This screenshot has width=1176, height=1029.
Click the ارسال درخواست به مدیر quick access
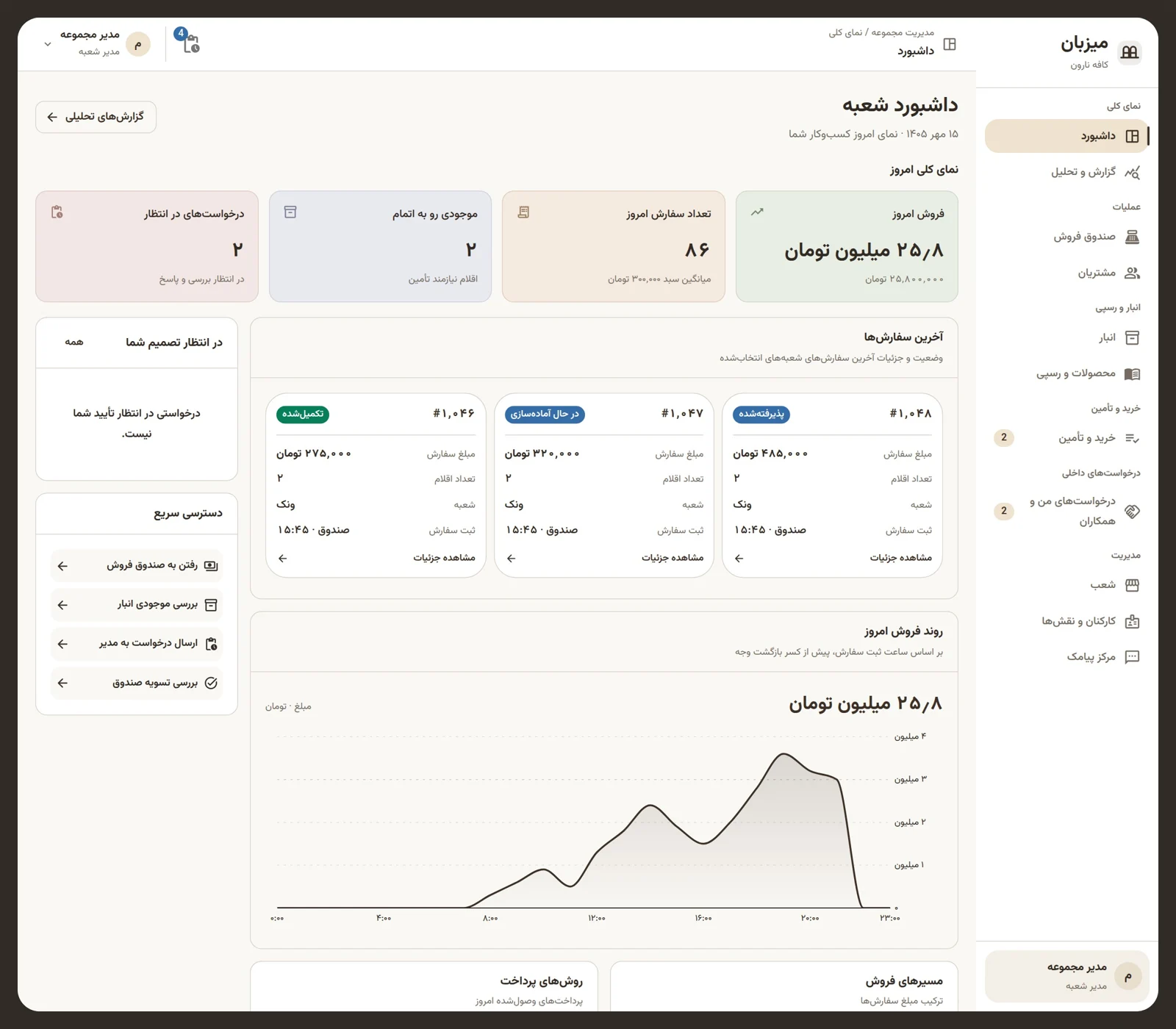[137, 644]
